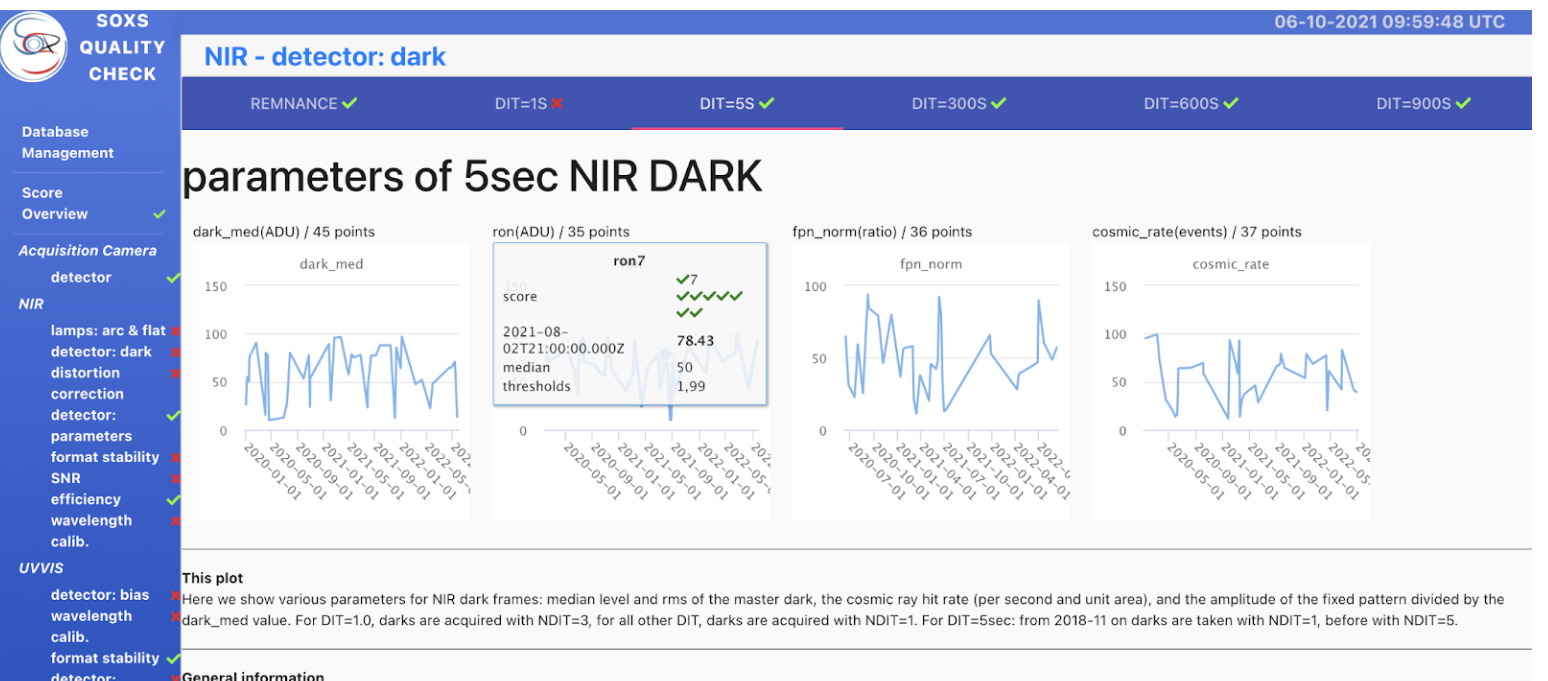Open UVVIS wavelength calib. entry

point(91,626)
